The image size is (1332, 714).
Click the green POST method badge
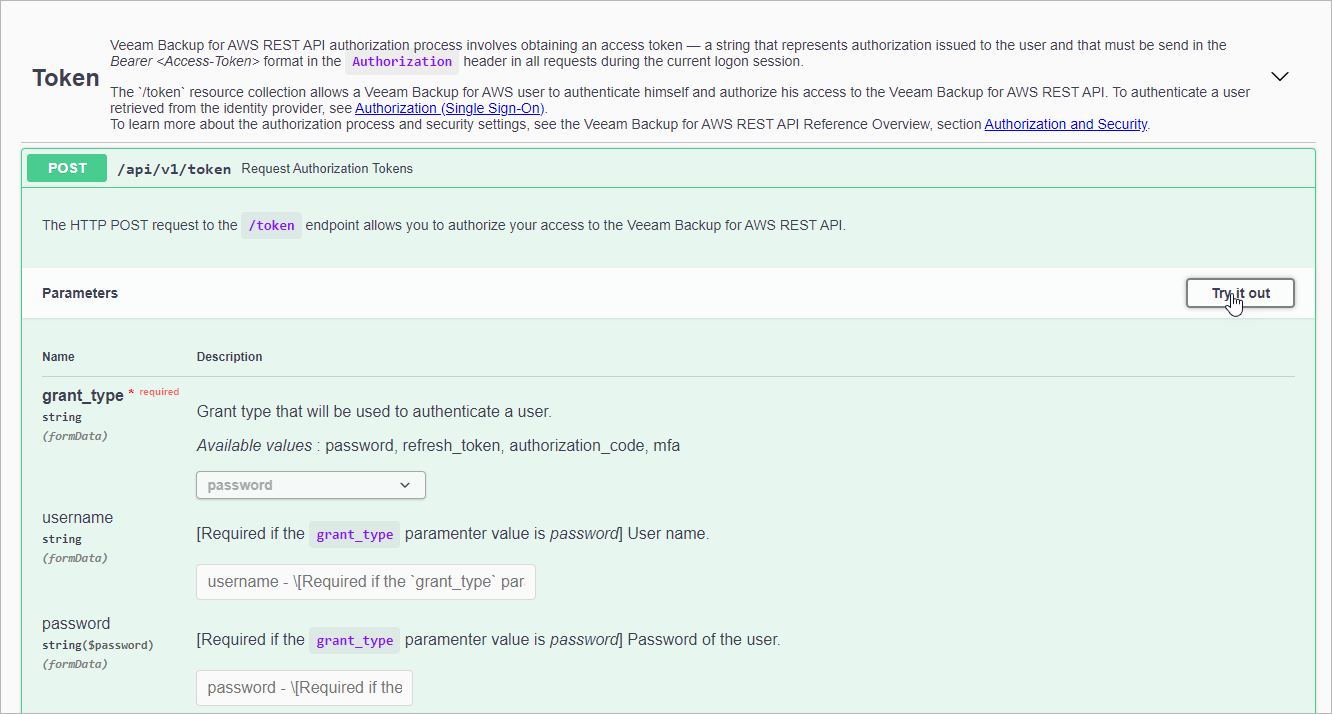[66, 168]
